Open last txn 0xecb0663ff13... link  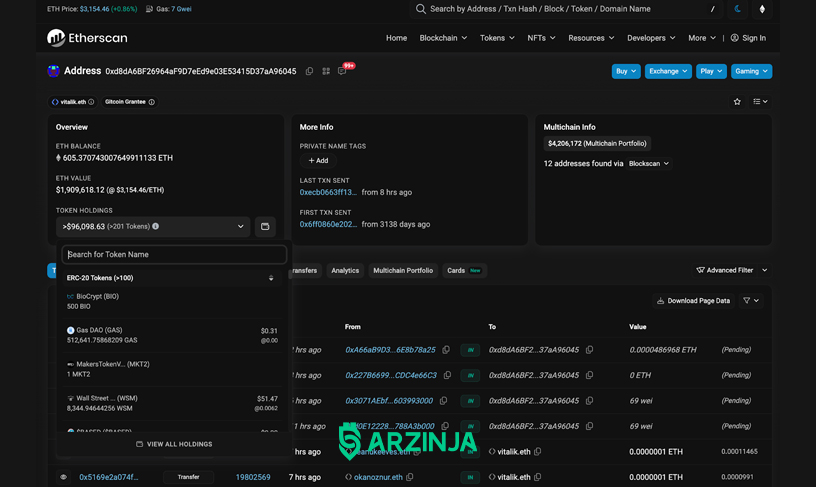coord(328,193)
